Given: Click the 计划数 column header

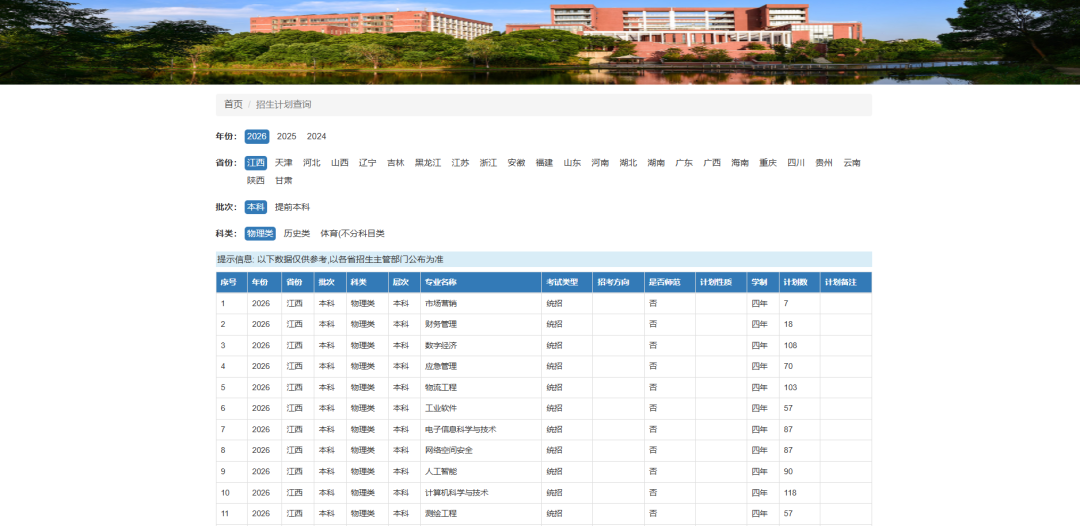Looking at the screenshot, I should [800, 282].
